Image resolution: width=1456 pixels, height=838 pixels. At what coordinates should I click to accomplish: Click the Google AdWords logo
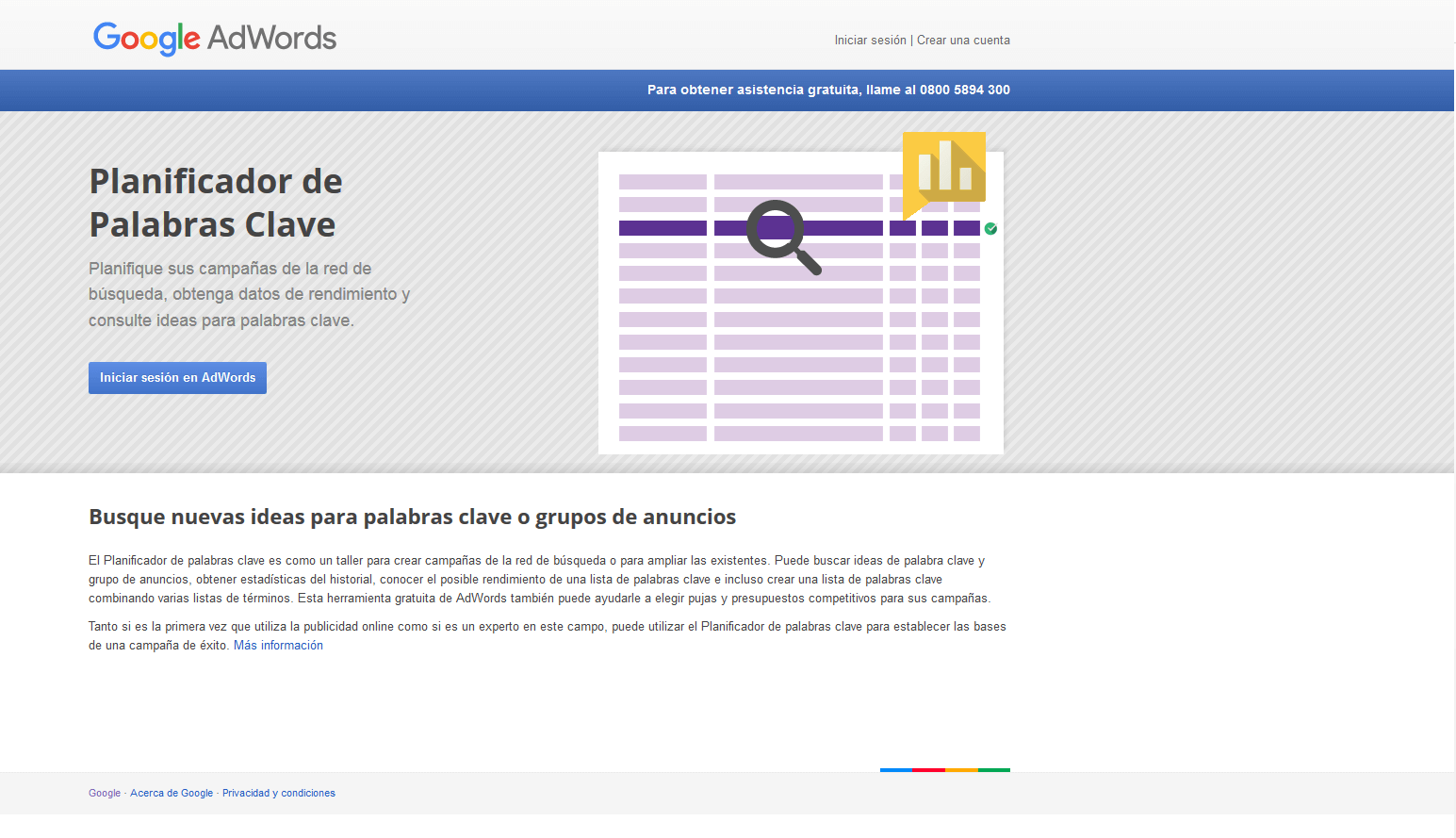point(215,38)
